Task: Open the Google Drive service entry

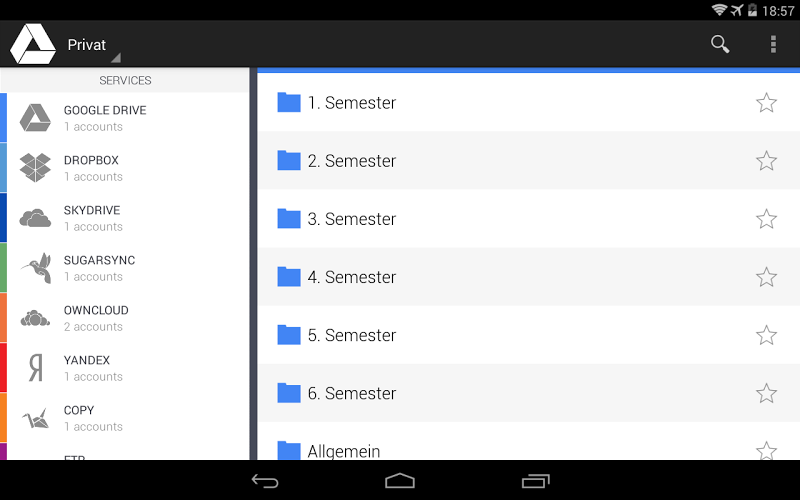Action: [x=124, y=118]
